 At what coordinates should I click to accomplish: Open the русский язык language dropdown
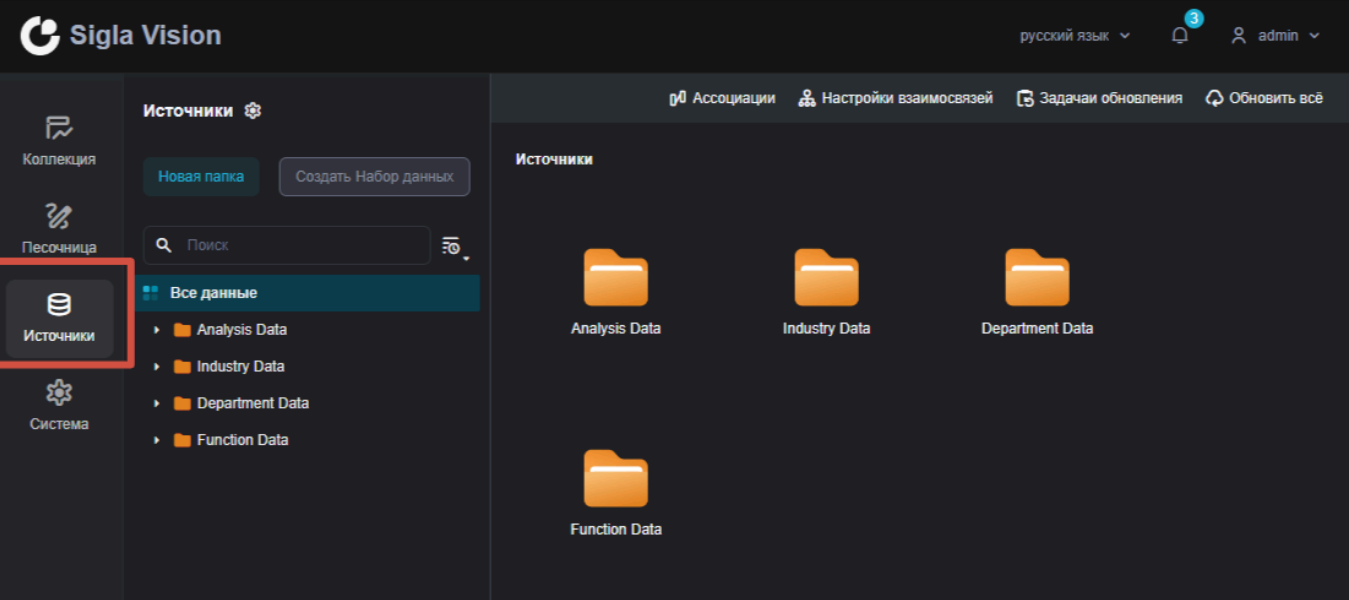[x=1075, y=36]
